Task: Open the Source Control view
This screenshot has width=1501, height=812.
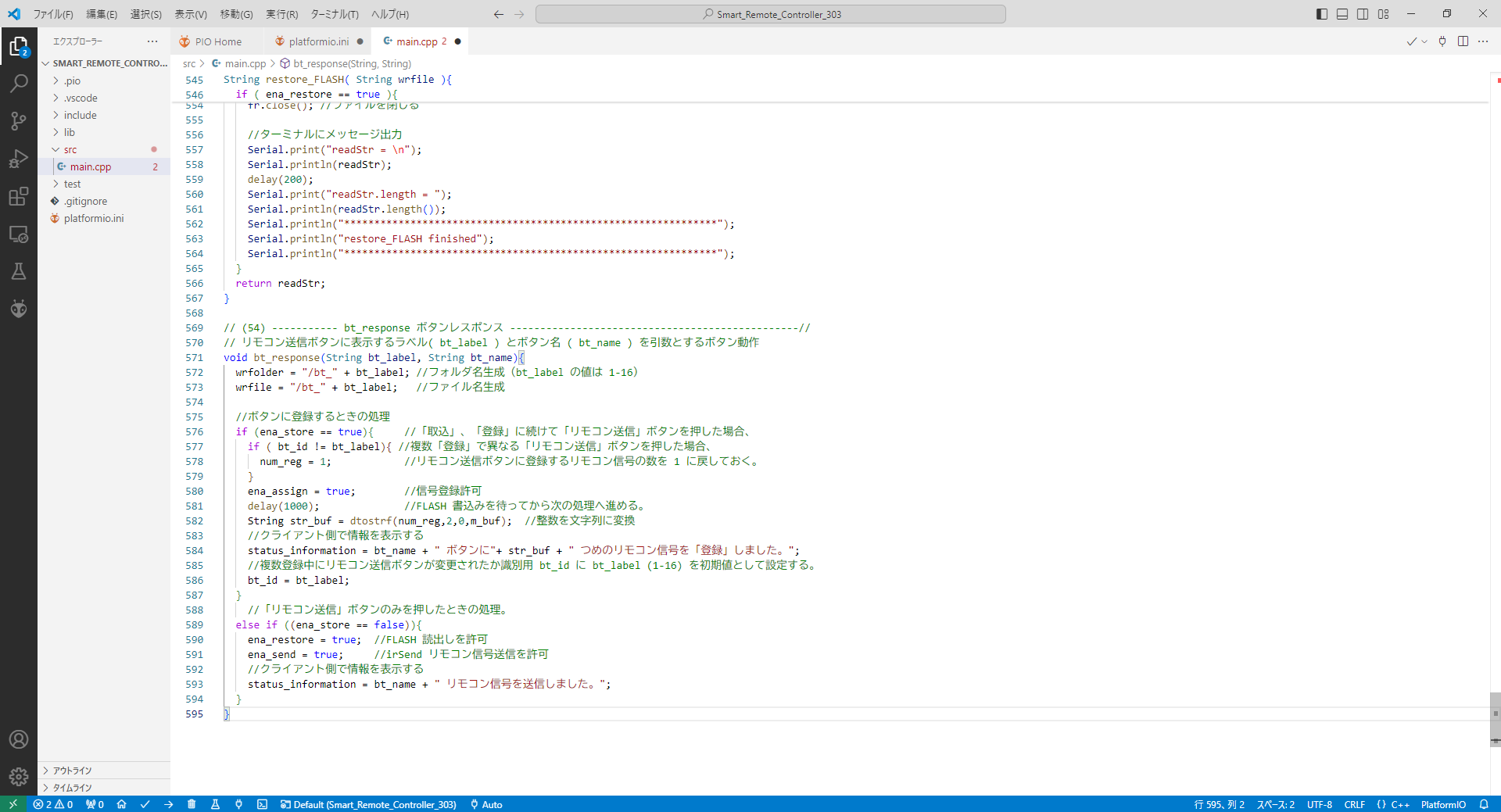Action: click(19, 120)
